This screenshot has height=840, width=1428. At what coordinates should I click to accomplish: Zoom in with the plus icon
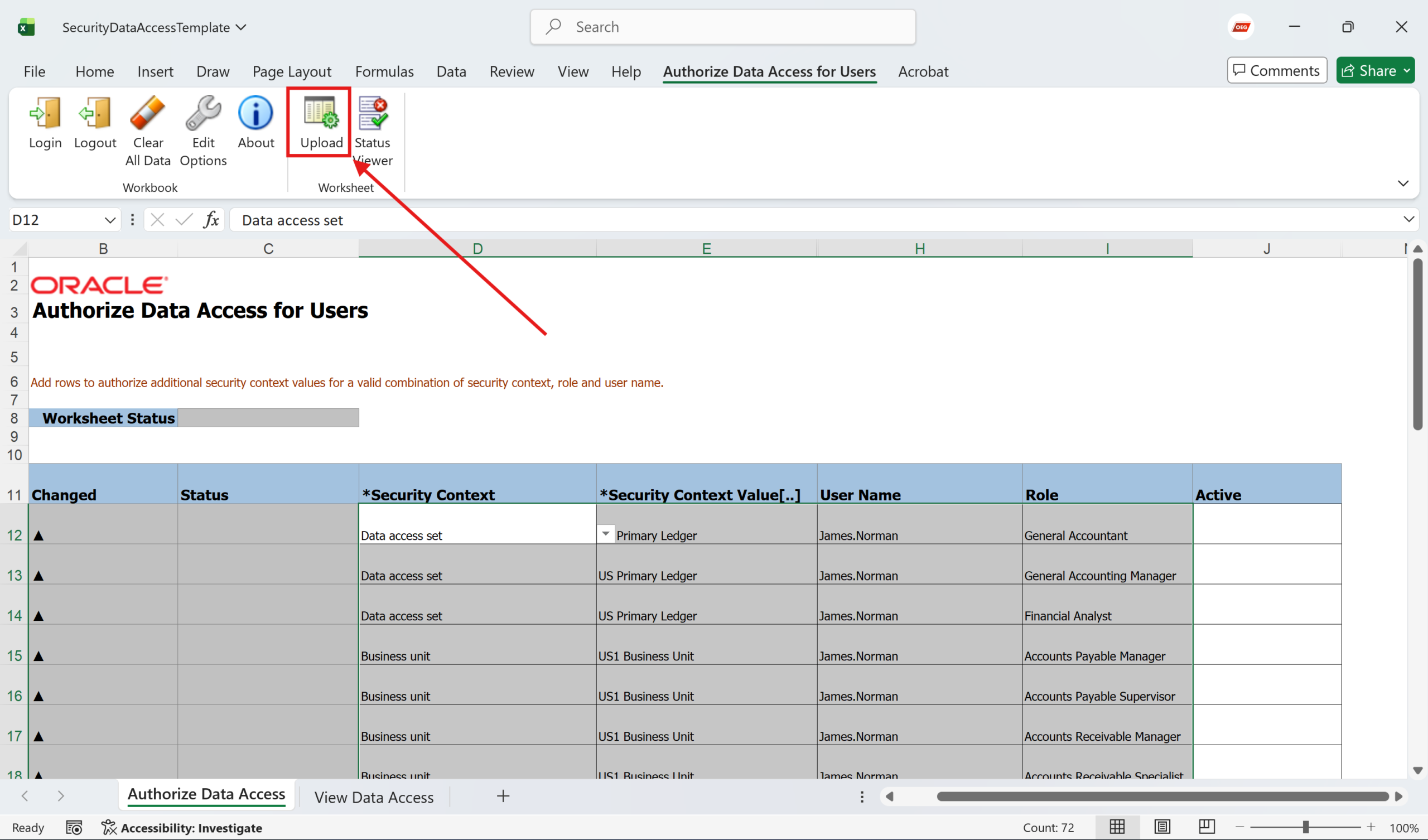pos(1370,827)
